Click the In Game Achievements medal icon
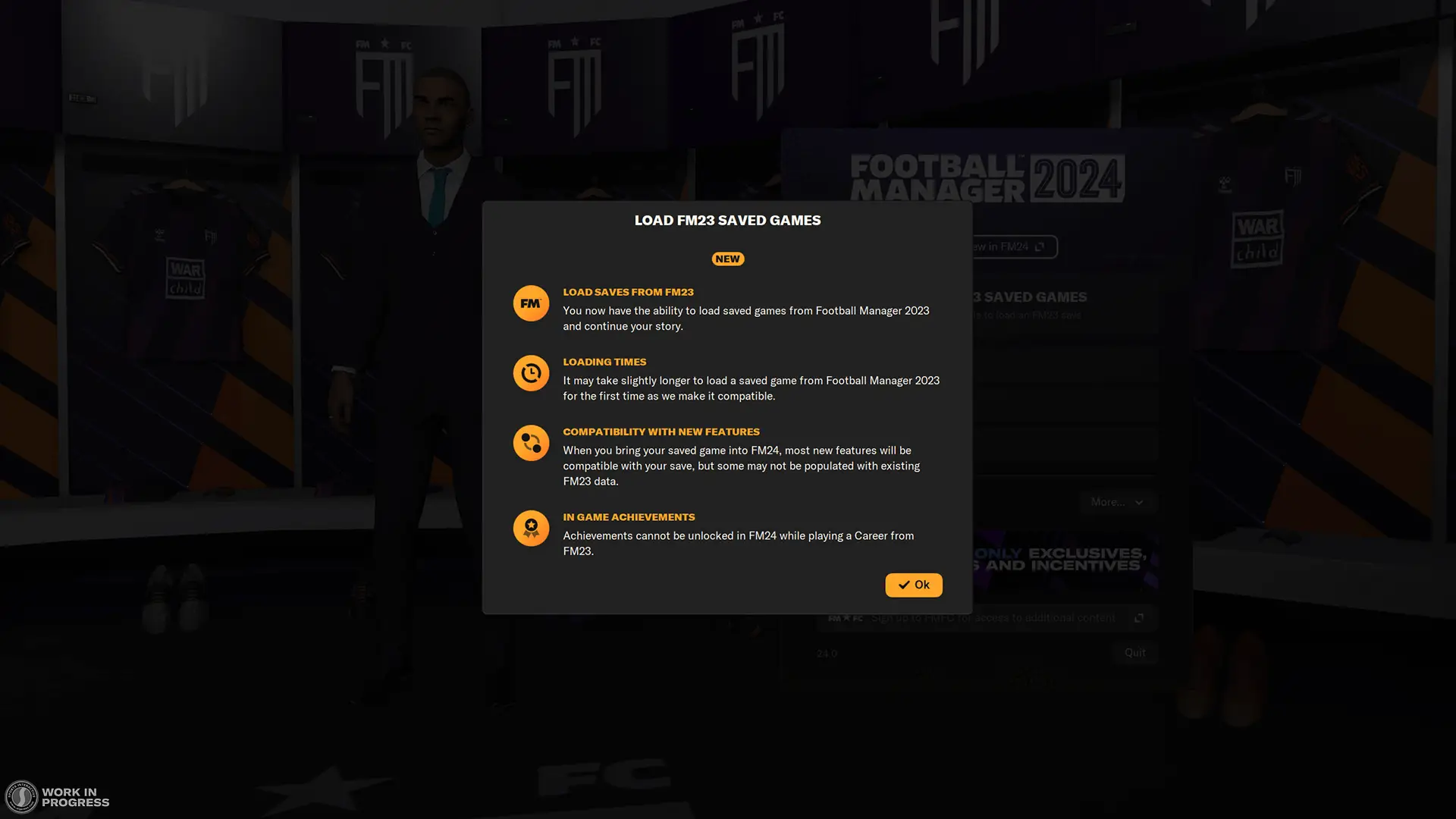Viewport: 1456px width, 819px height. click(531, 528)
